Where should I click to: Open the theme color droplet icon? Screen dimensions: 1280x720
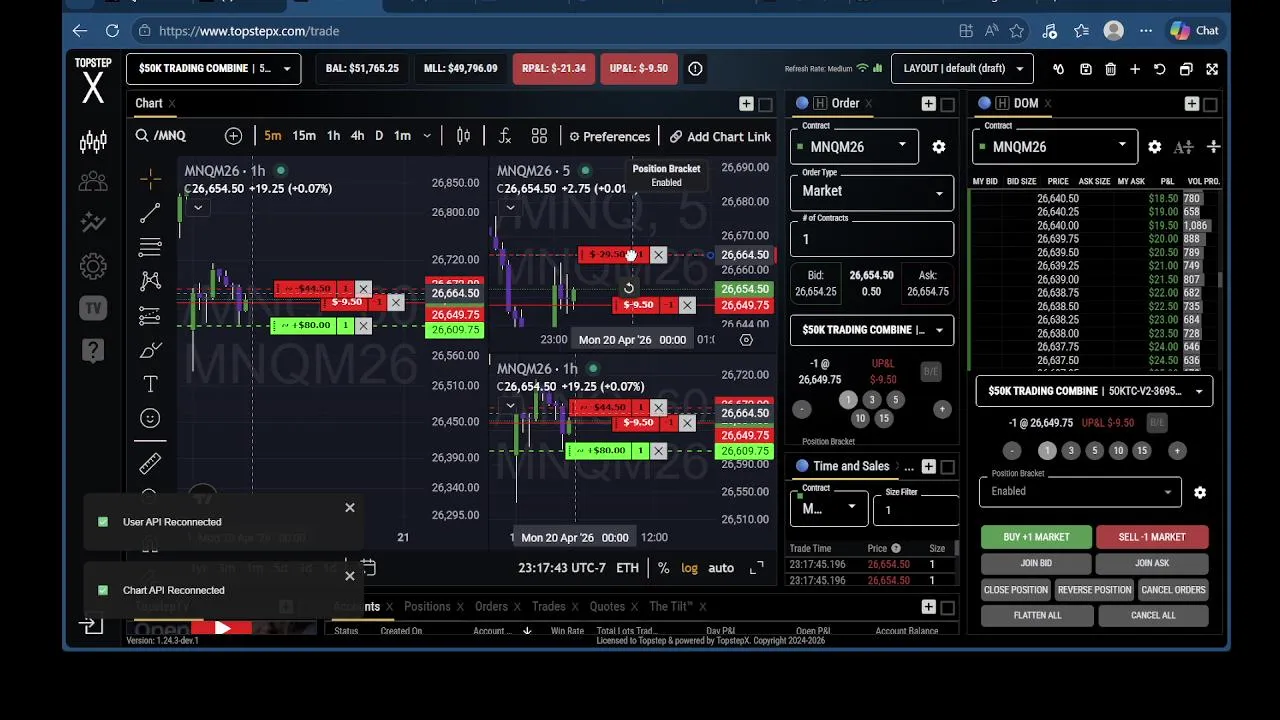[x=1058, y=69]
